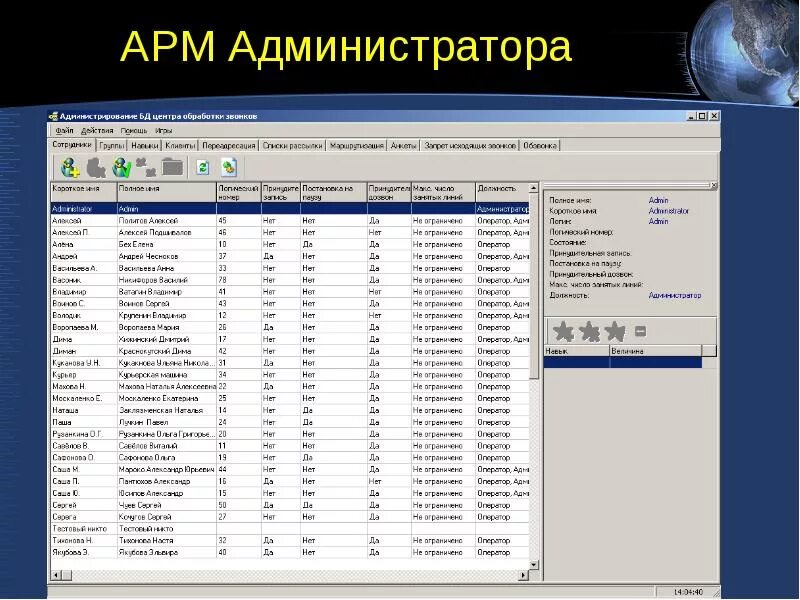Select the row Воинов Сергей
This screenshot has height=600, width=800.
289,304
